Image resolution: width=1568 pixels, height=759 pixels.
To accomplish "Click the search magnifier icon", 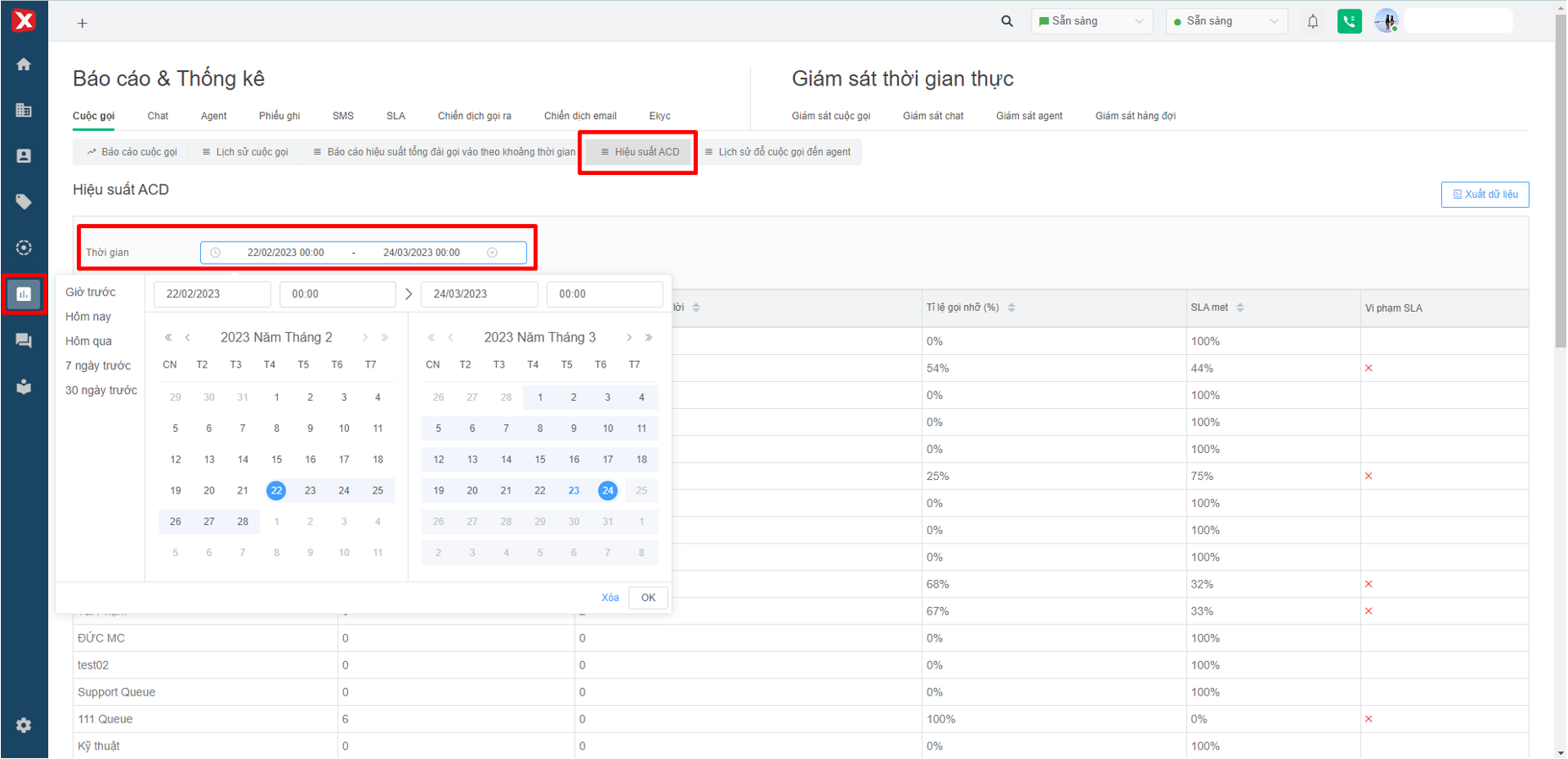I will click(1006, 22).
